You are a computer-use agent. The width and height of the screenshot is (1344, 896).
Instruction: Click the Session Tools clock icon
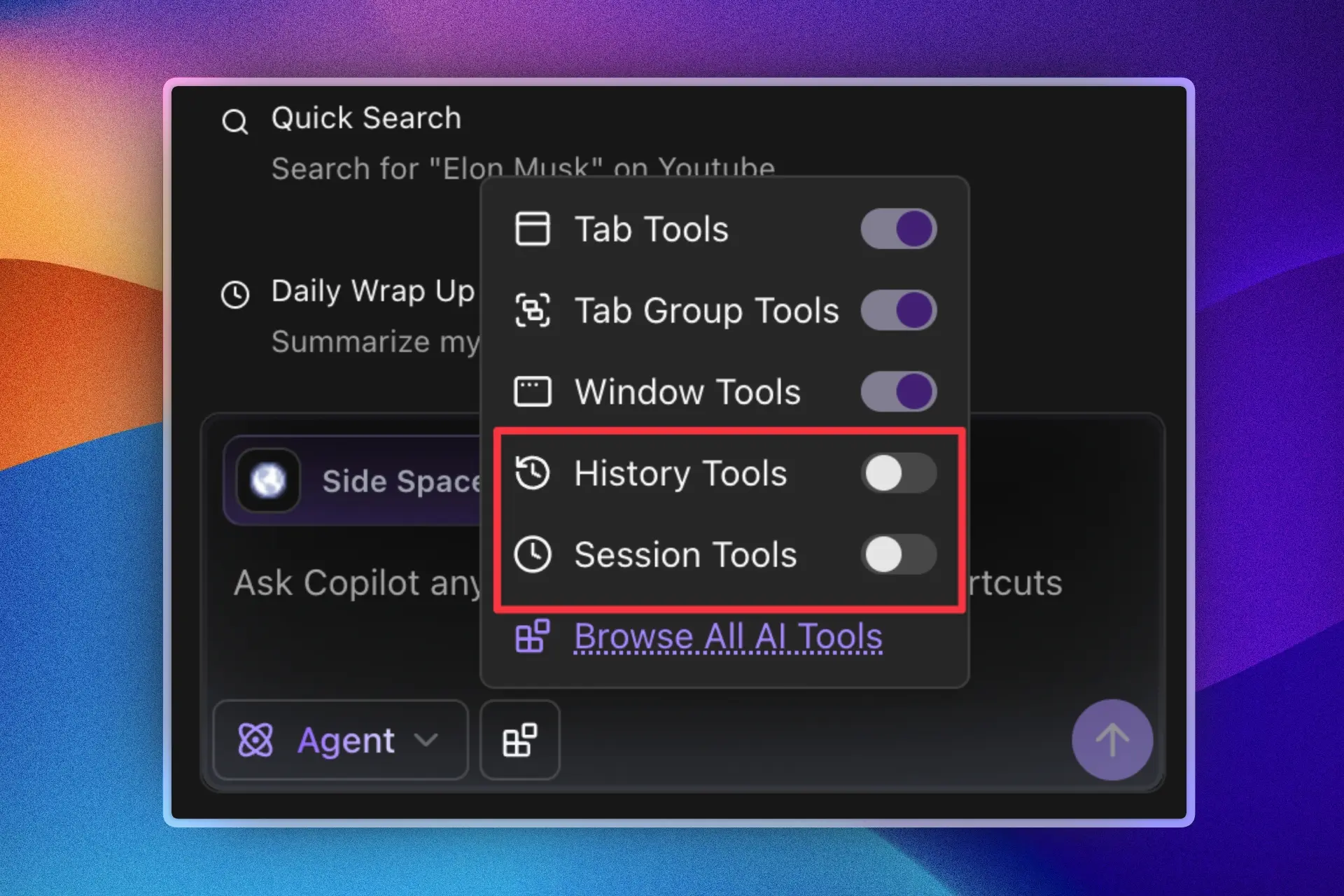[532, 554]
